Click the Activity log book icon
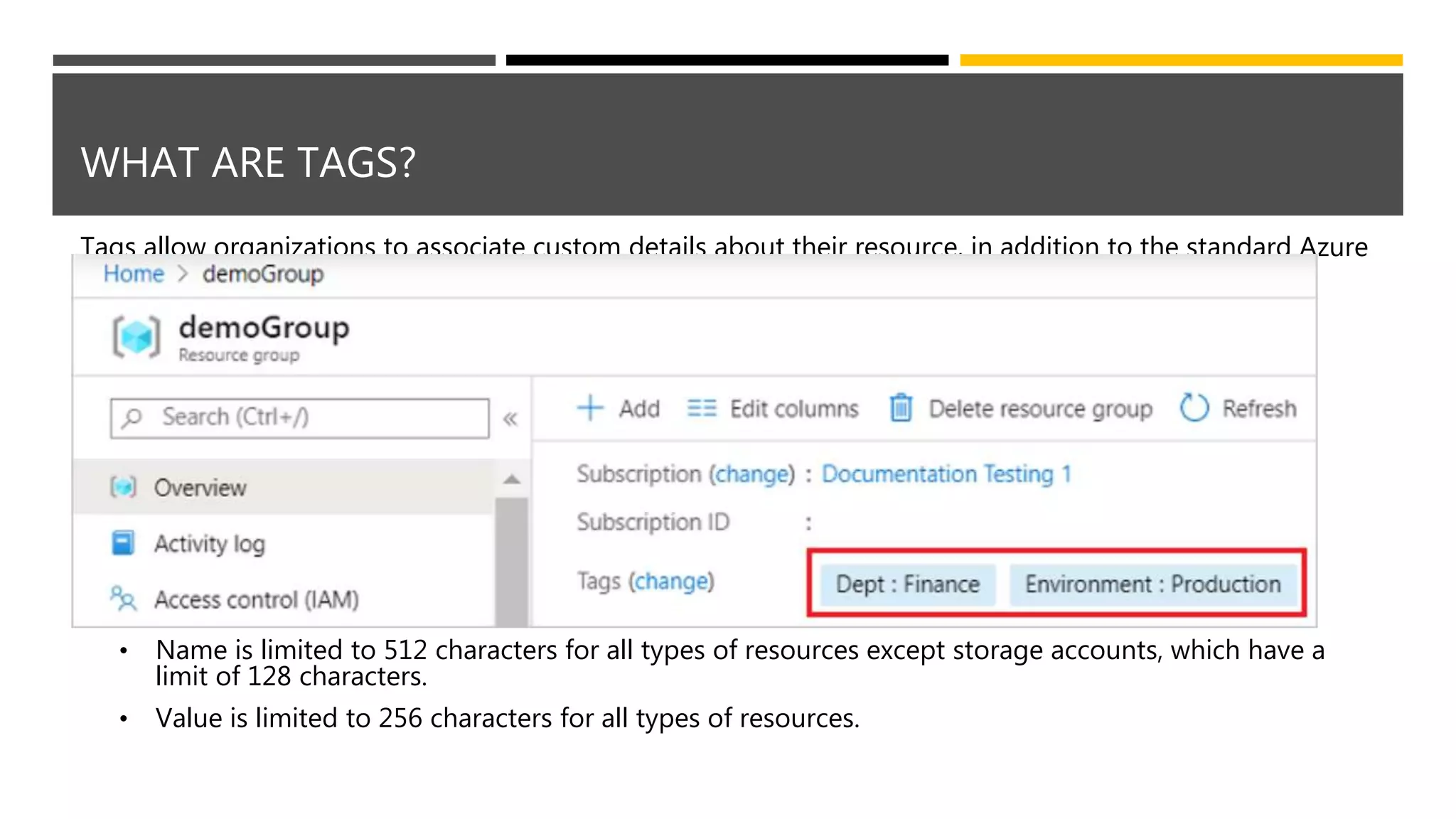Viewport: 1456px width, 819px height. pos(123,542)
